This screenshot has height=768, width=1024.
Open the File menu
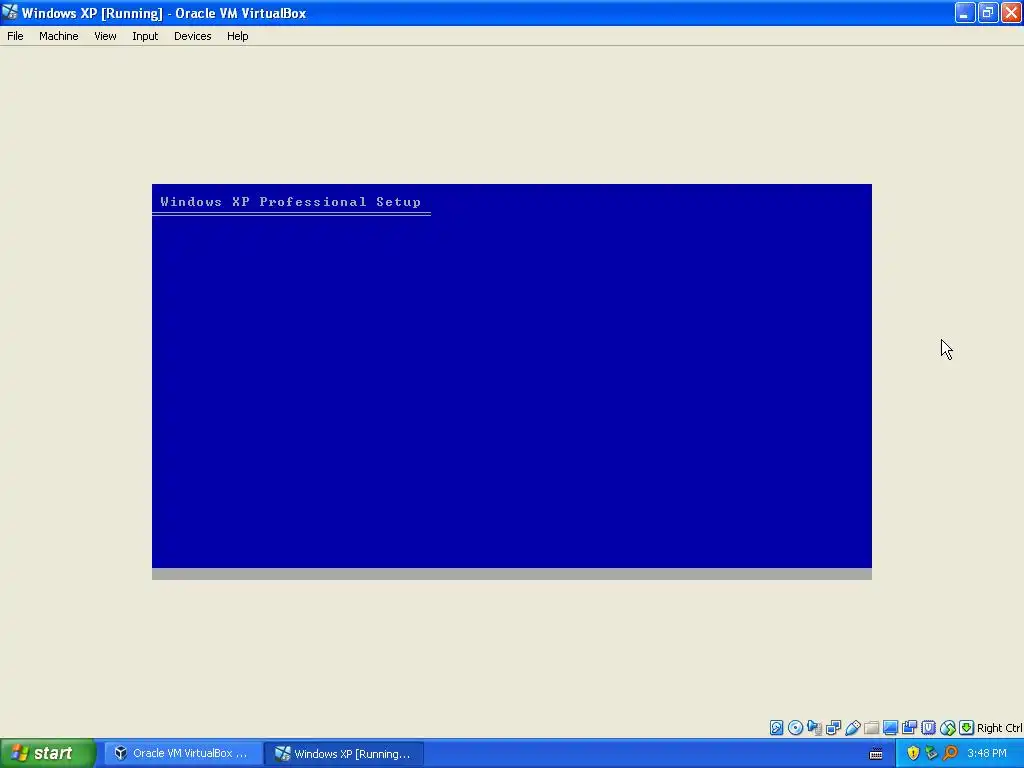coord(15,36)
